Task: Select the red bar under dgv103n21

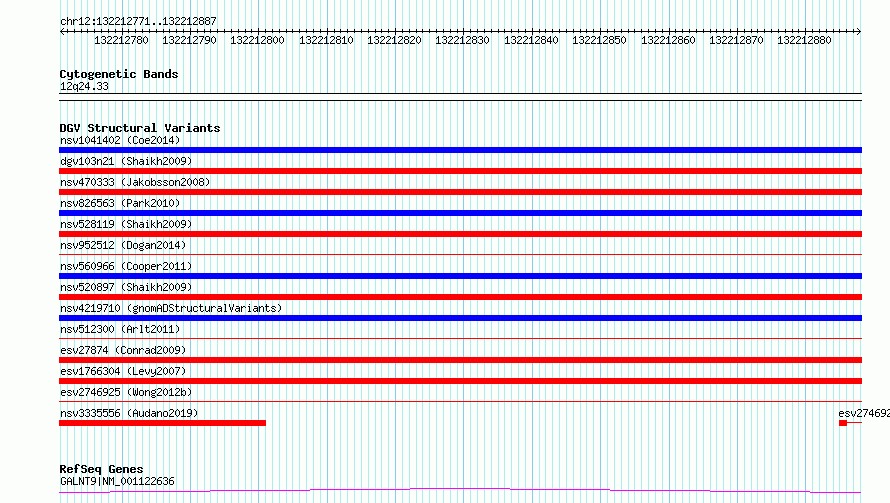Action: 460,171
